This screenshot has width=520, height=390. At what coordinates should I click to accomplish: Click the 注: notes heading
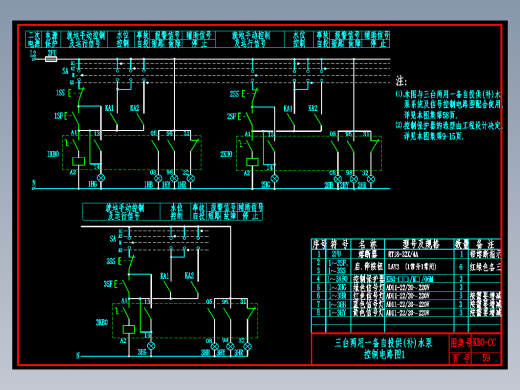pos(401,81)
